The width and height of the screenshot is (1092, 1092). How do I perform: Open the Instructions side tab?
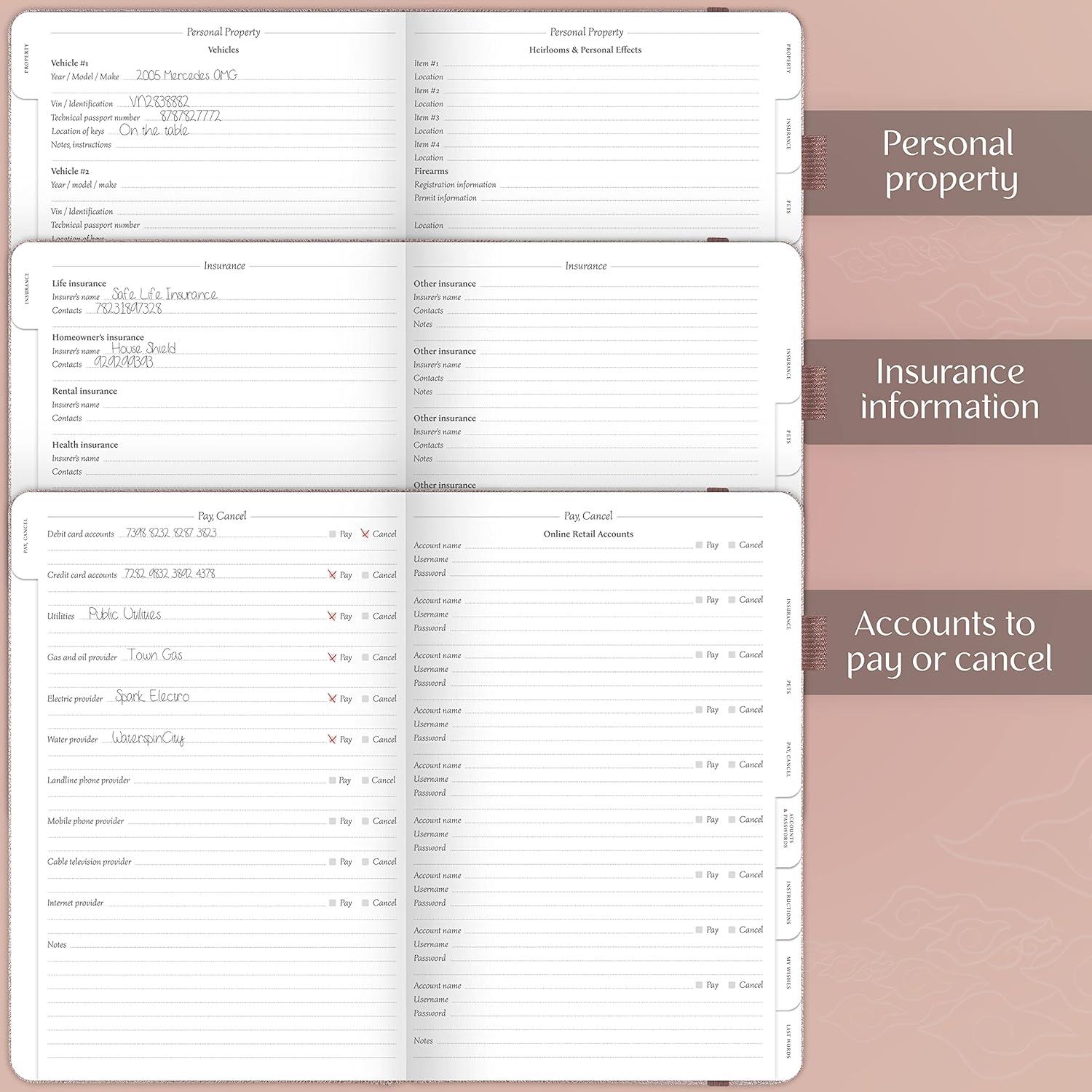tap(788, 903)
